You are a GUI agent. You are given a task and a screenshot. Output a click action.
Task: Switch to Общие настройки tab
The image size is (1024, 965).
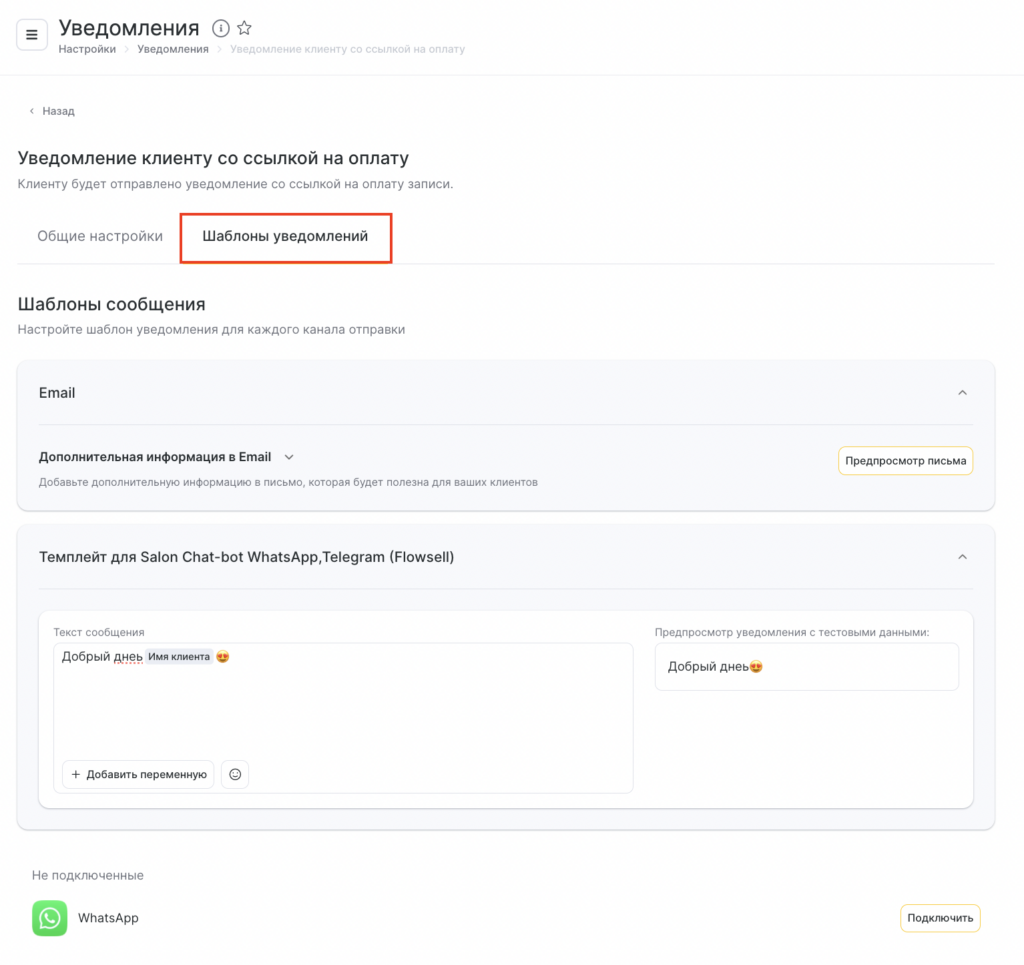point(100,237)
